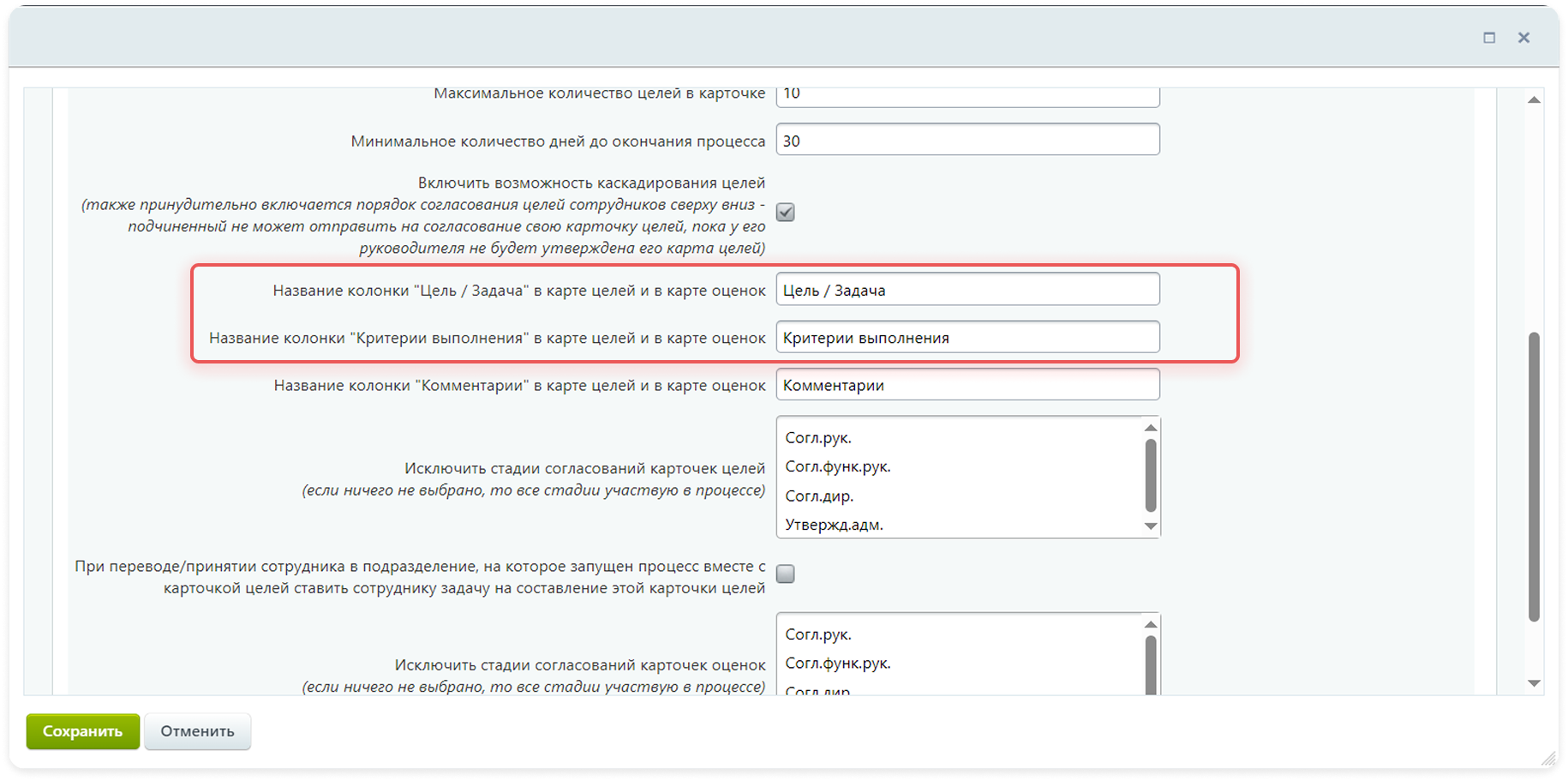Select Согл.рук. in goal card stages list

pos(818,438)
